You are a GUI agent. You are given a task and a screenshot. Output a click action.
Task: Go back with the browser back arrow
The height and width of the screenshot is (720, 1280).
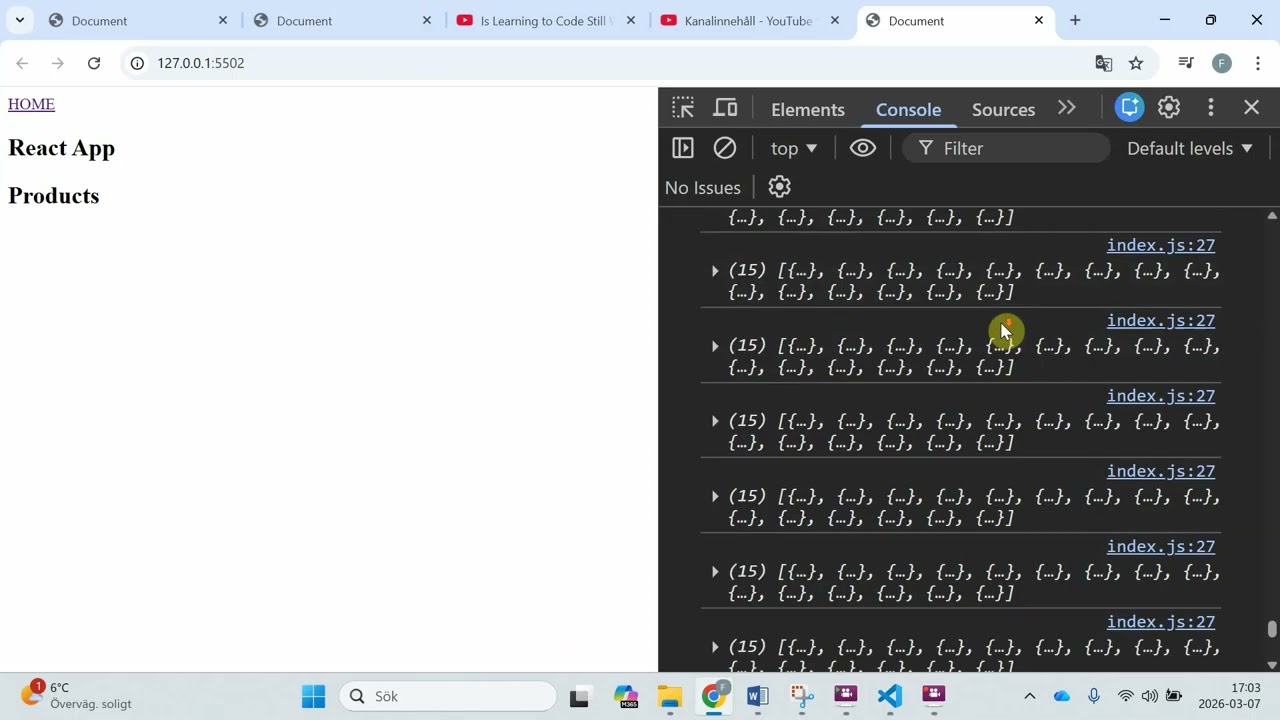point(22,63)
